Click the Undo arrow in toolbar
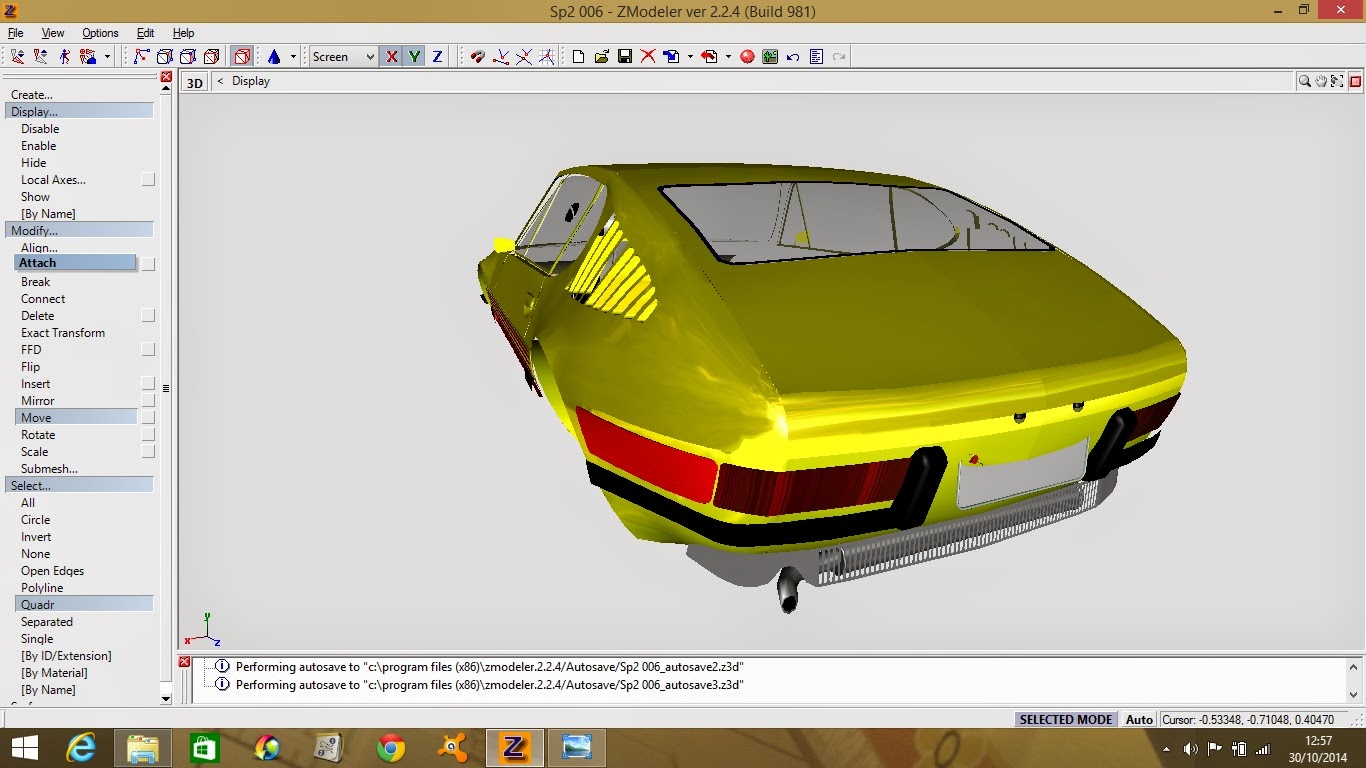 [793, 57]
